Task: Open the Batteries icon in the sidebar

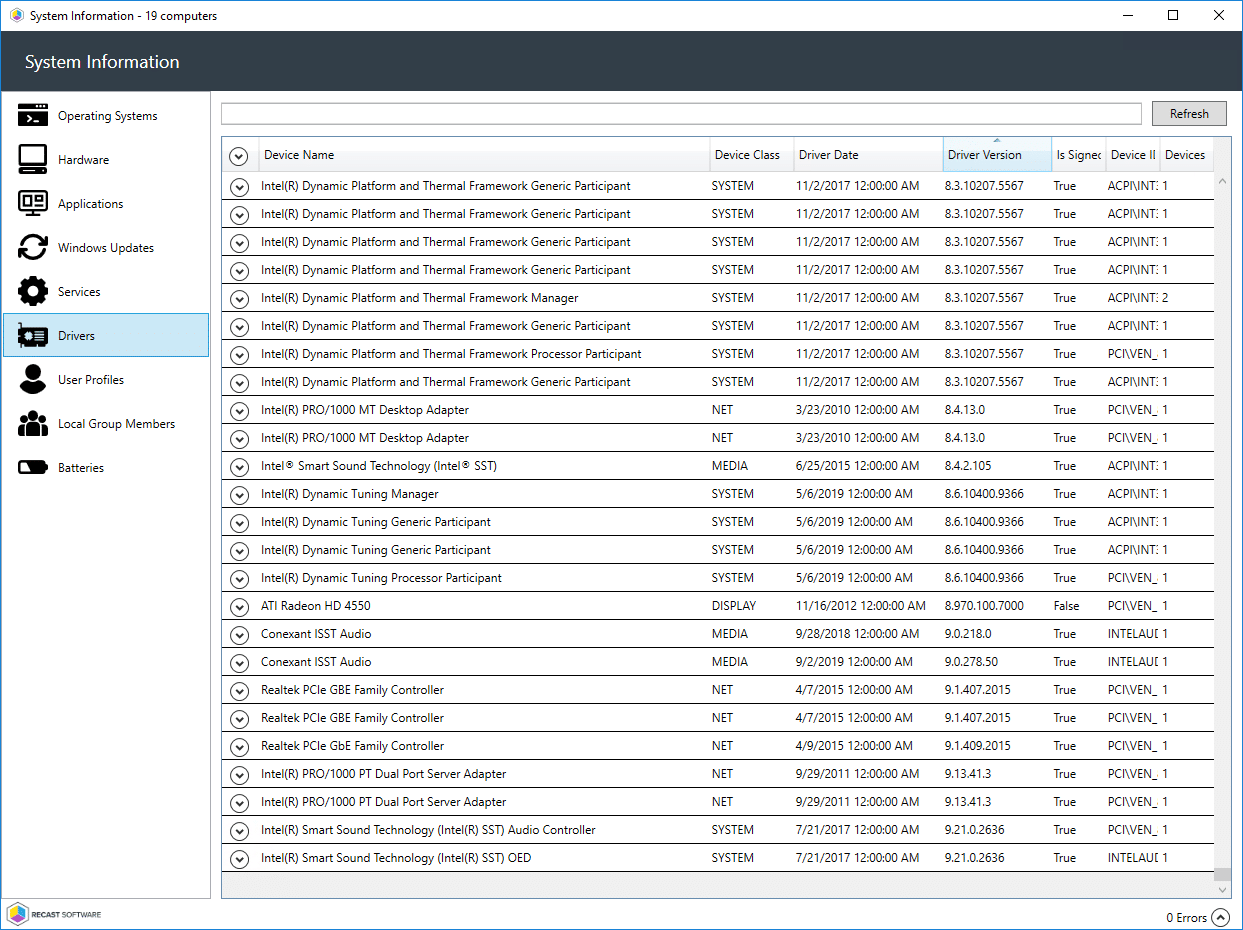Action: pyautogui.click(x=33, y=468)
